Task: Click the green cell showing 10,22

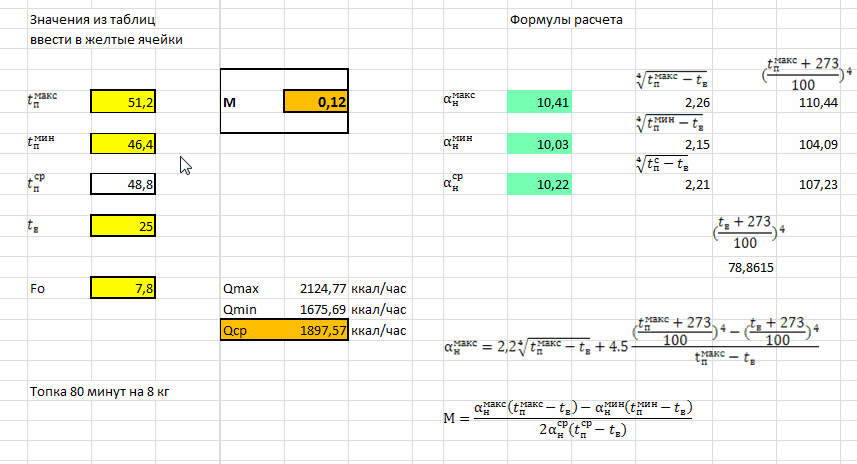Action: 541,185
